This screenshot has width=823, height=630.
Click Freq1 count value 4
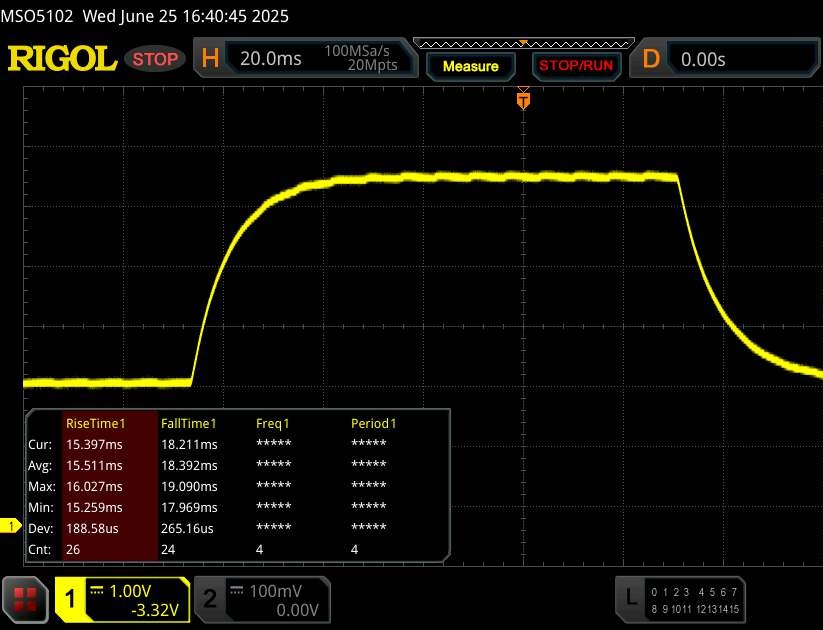tap(259, 549)
